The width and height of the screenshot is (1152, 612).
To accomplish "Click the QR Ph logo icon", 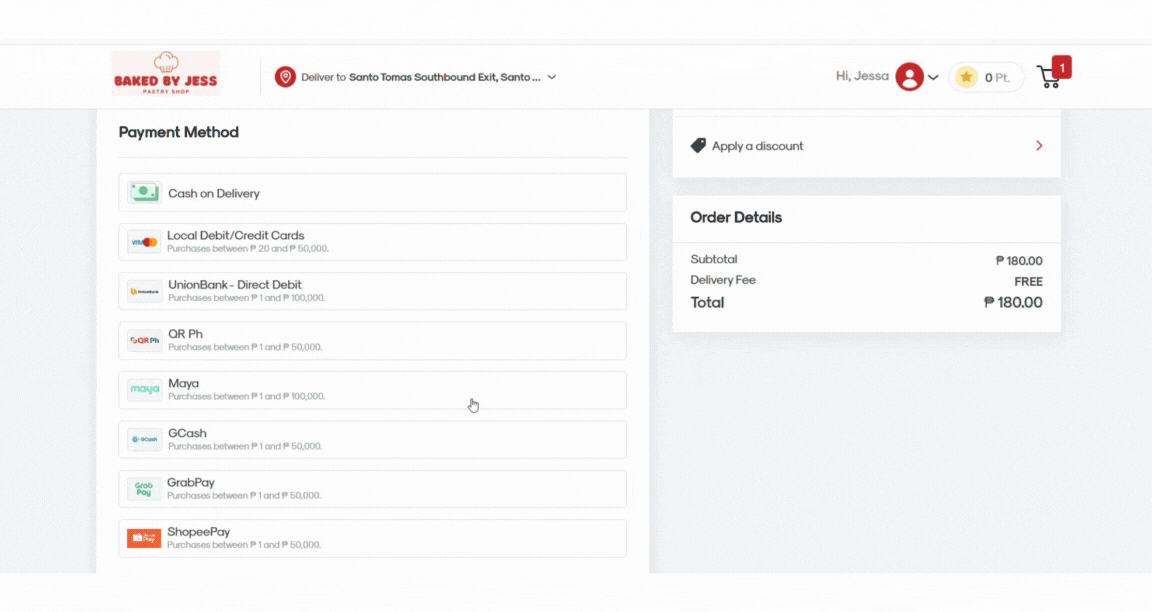I will 144,341.
